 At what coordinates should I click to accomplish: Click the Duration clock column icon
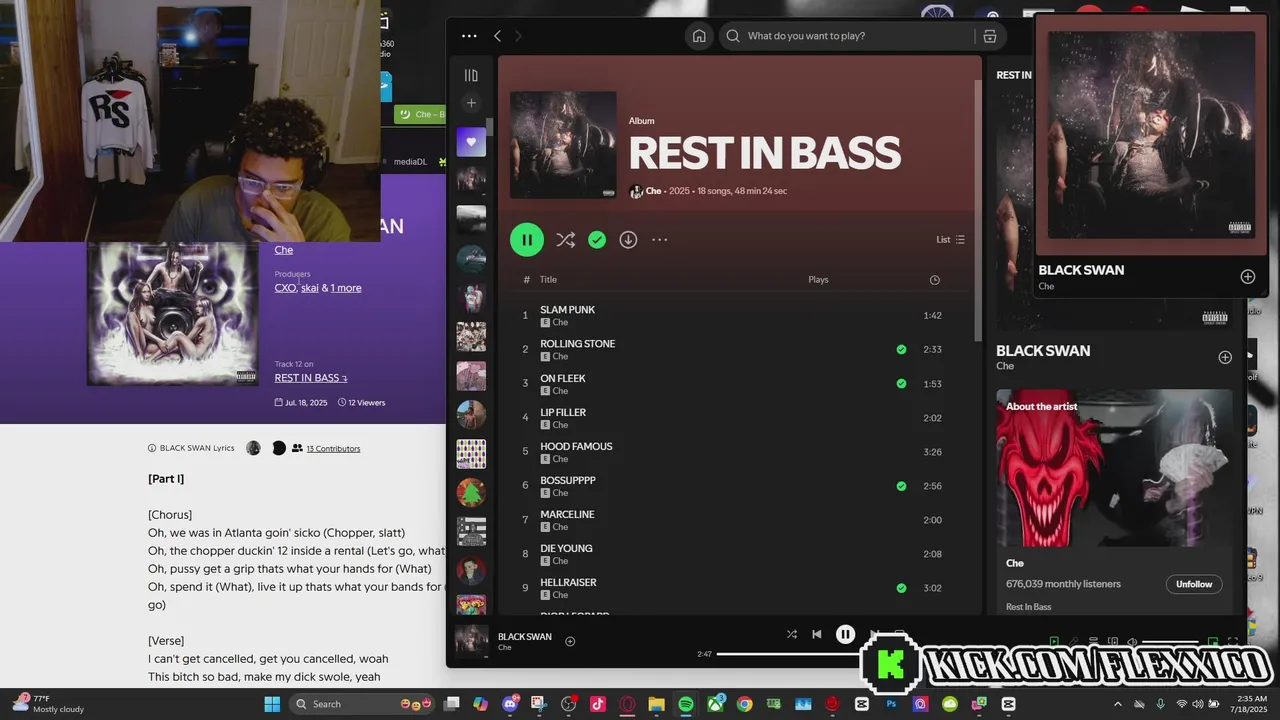point(934,280)
